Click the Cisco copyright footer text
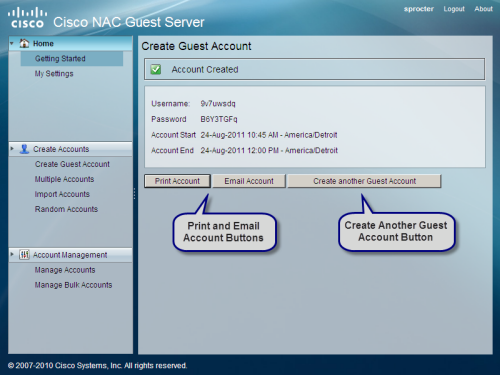 pyautogui.click(x=97, y=366)
